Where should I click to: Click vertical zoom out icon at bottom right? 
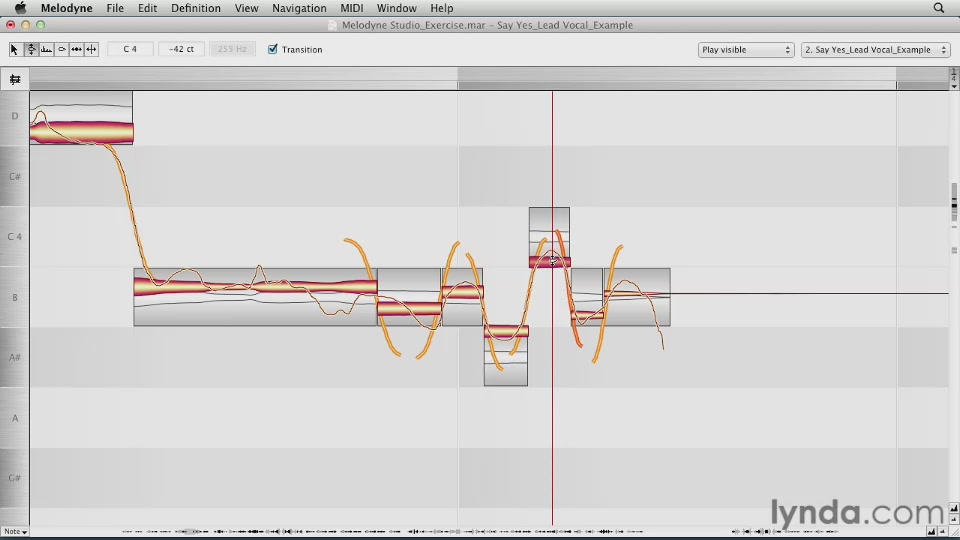coord(954,519)
